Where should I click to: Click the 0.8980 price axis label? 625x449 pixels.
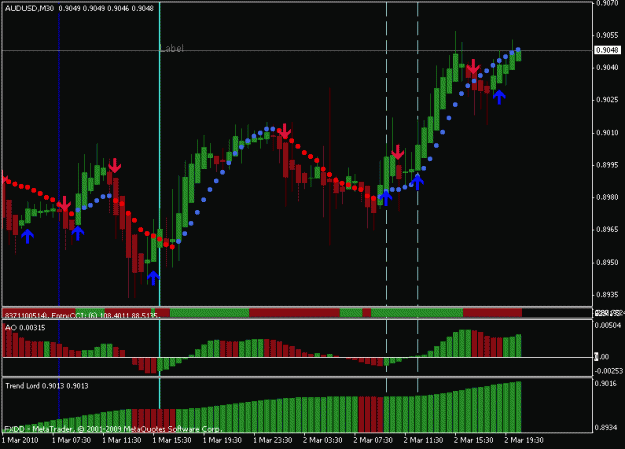pyautogui.click(x=607, y=197)
